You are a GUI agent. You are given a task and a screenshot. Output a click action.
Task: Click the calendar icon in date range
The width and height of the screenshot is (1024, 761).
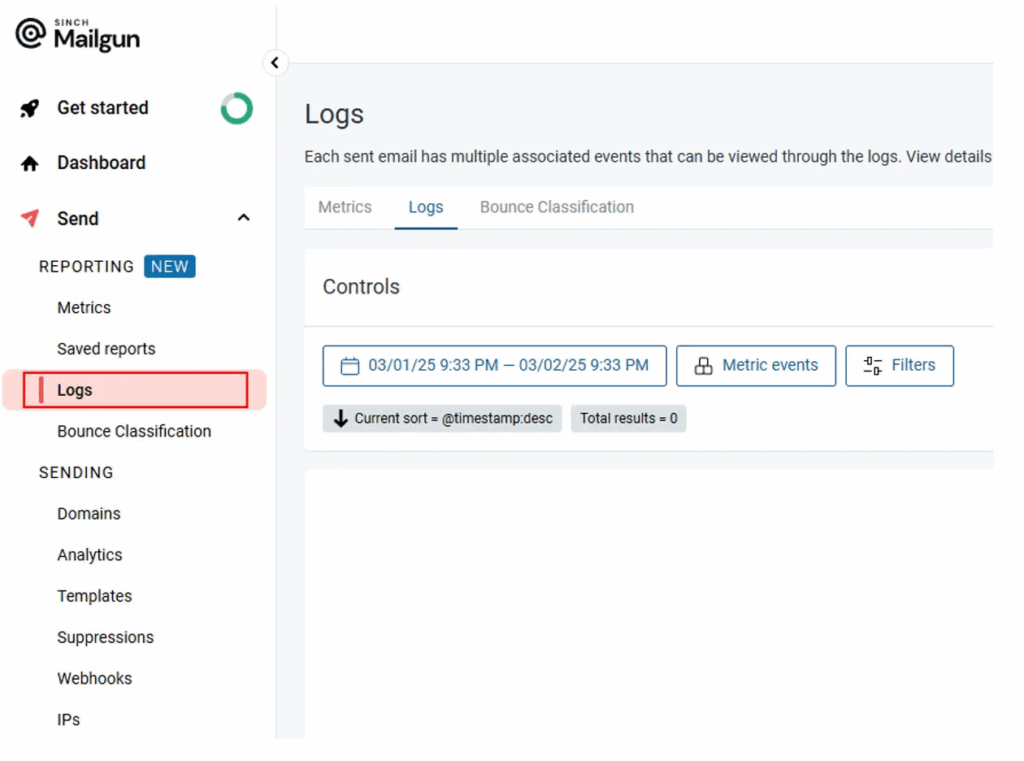350,366
